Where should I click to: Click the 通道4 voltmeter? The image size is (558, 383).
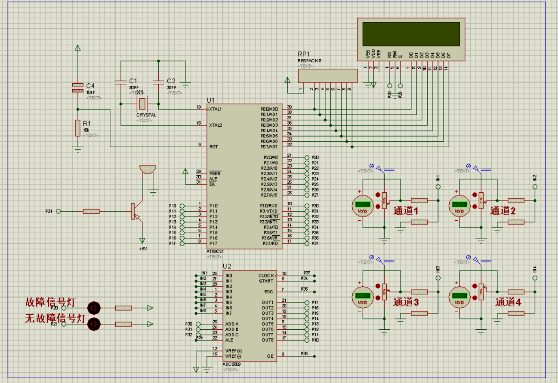coord(459,297)
